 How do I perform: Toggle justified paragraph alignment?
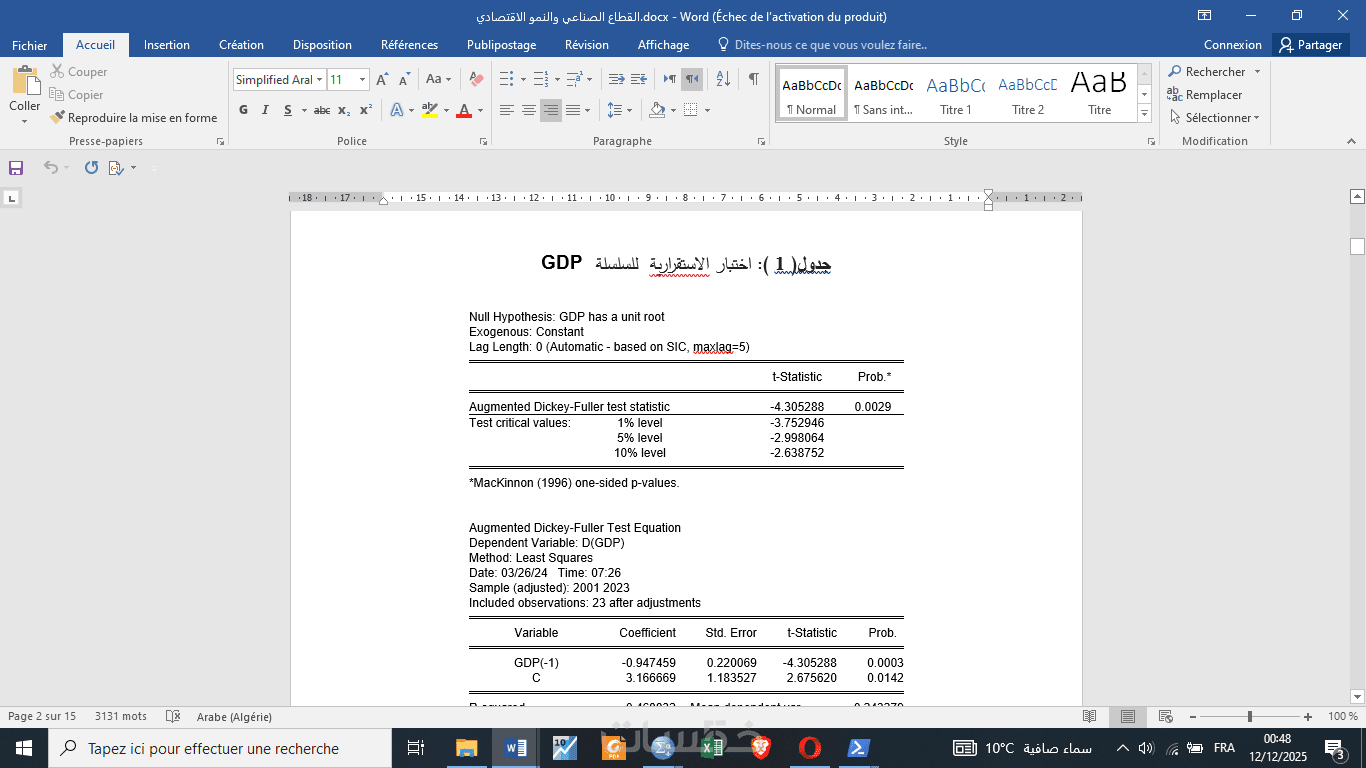573,110
